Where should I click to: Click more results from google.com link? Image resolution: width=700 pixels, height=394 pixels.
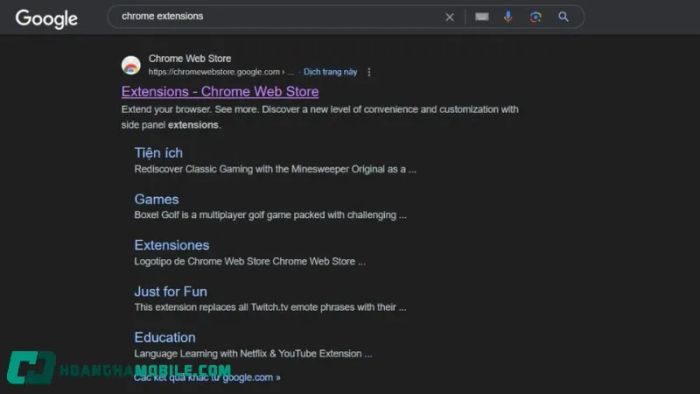pos(207,377)
